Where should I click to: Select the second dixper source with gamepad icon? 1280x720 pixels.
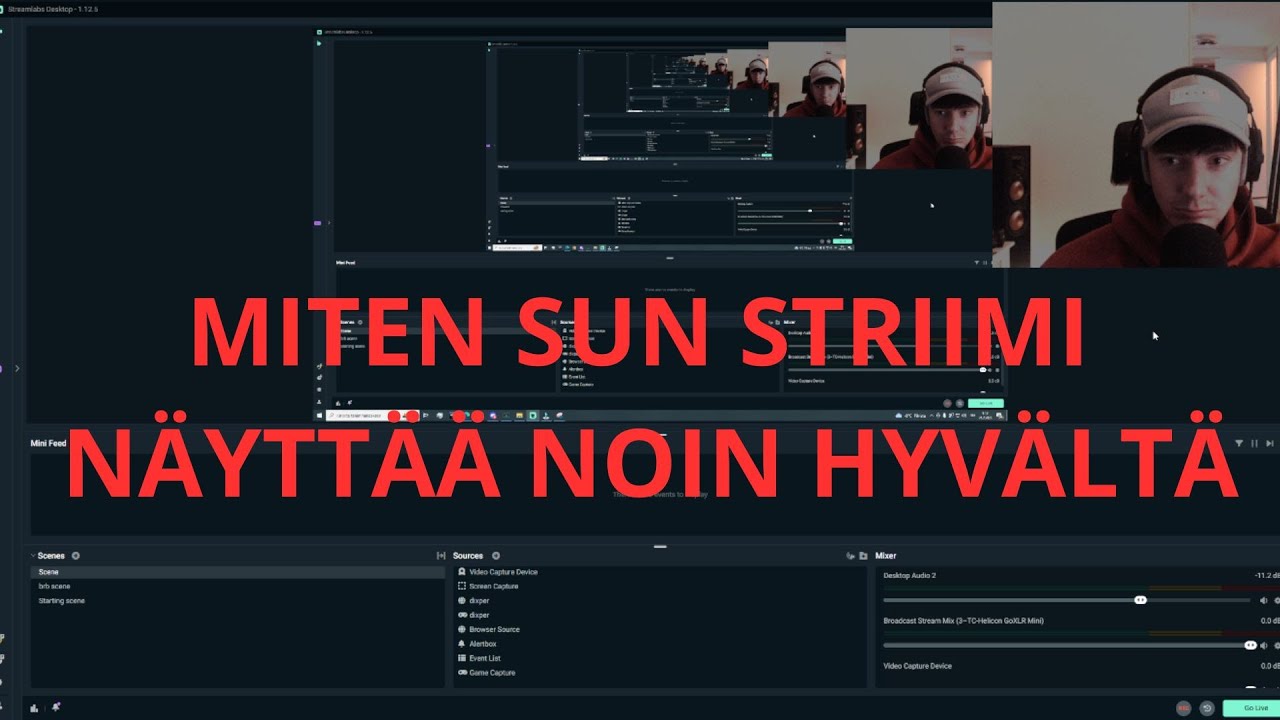pyautogui.click(x=659, y=615)
